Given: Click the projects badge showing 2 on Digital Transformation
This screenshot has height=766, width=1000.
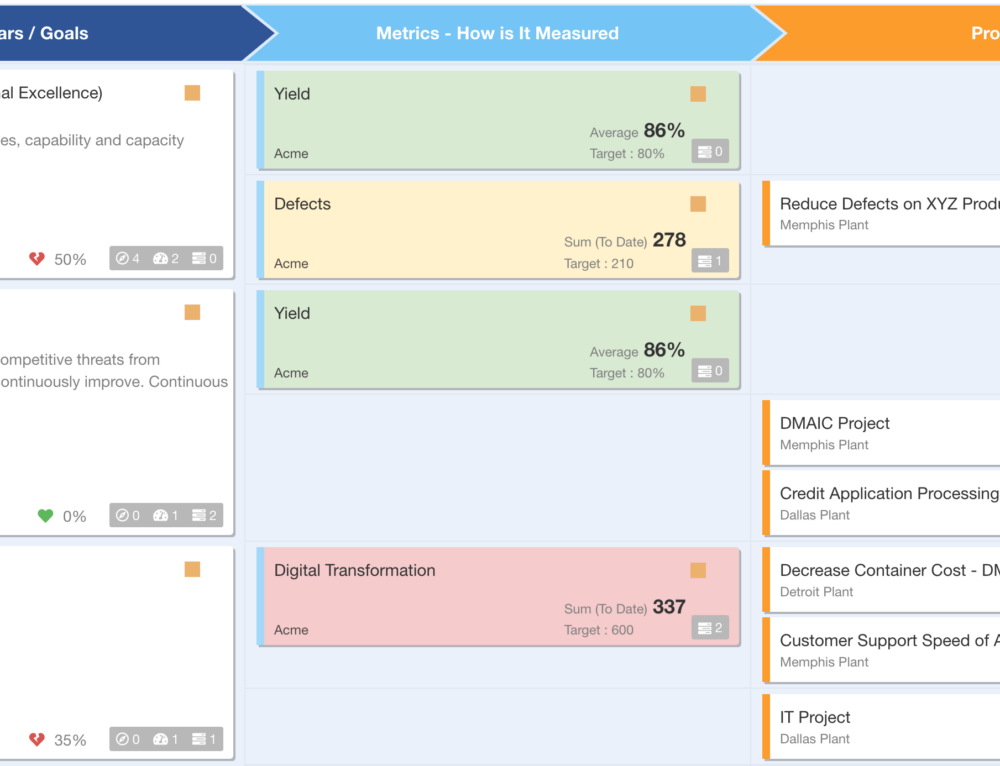Looking at the screenshot, I should (x=710, y=627).
